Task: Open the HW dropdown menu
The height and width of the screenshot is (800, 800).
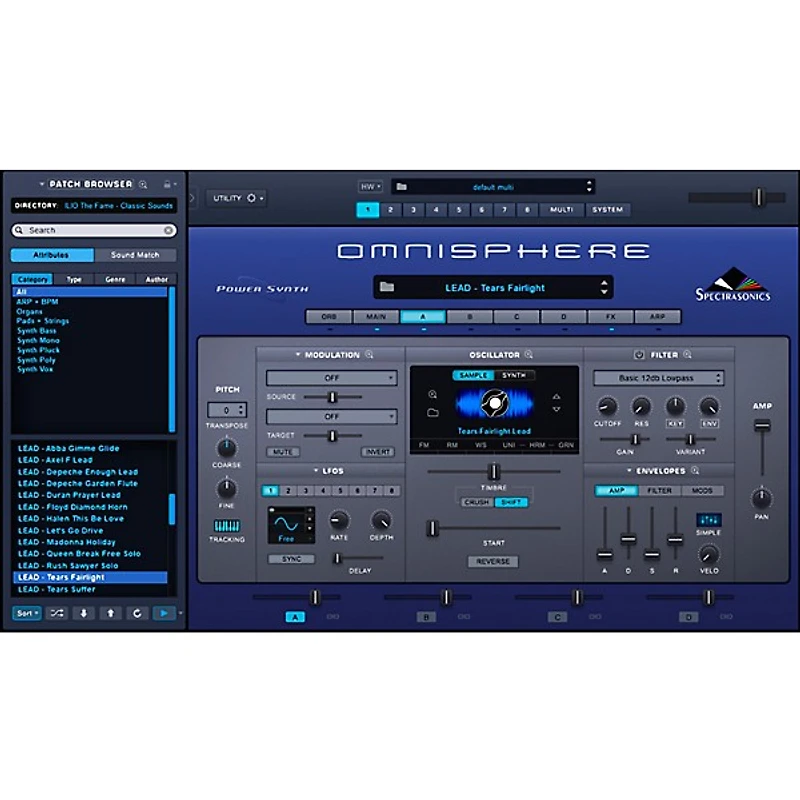Action: click(x=370, y=187)
